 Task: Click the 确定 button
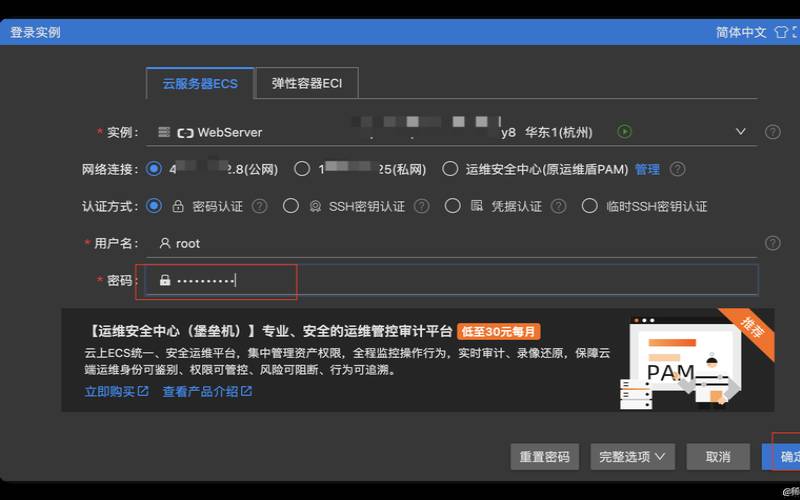click(782, 457)
